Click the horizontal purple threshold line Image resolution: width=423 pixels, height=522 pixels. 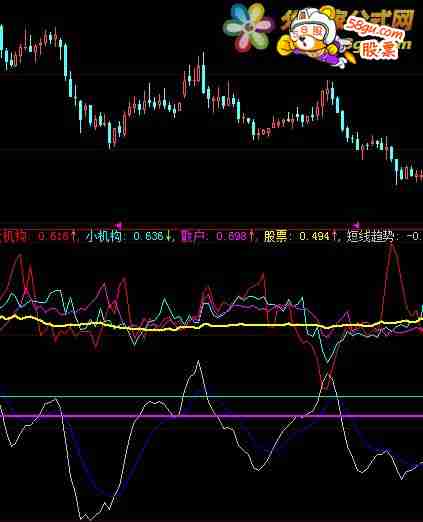tap(211, 416)
